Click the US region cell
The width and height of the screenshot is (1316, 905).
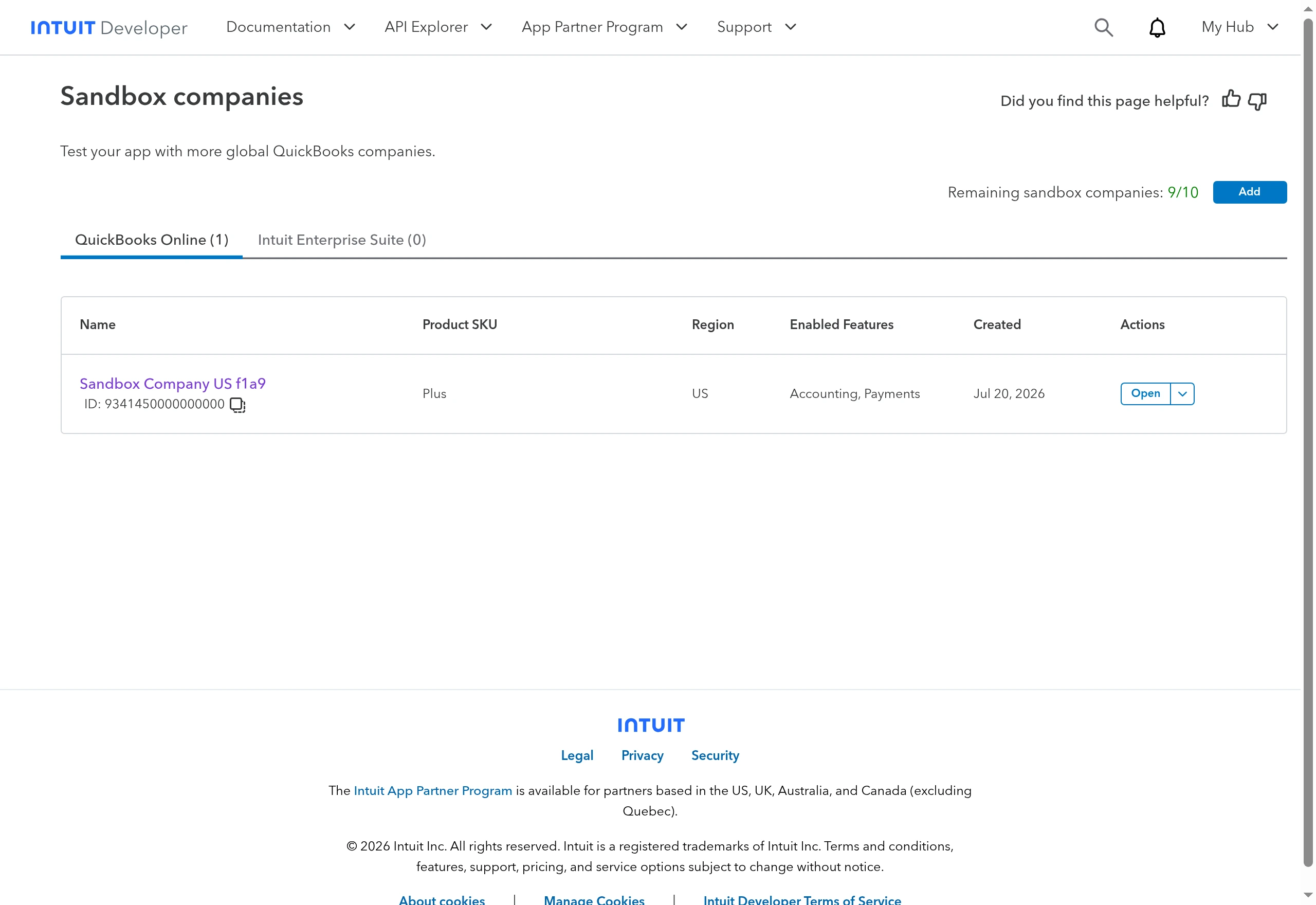tap(699, 393)
